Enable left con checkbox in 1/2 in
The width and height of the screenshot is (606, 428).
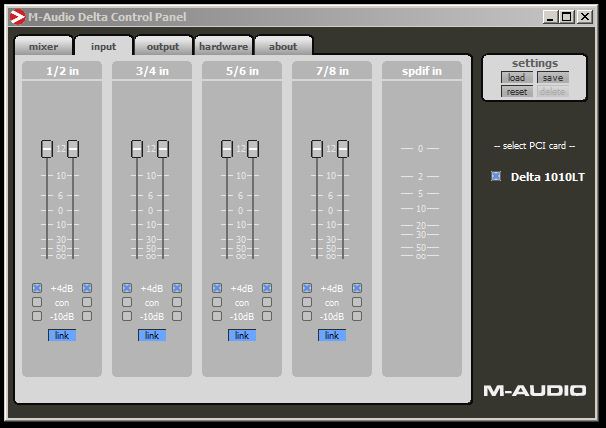point(37,302)
